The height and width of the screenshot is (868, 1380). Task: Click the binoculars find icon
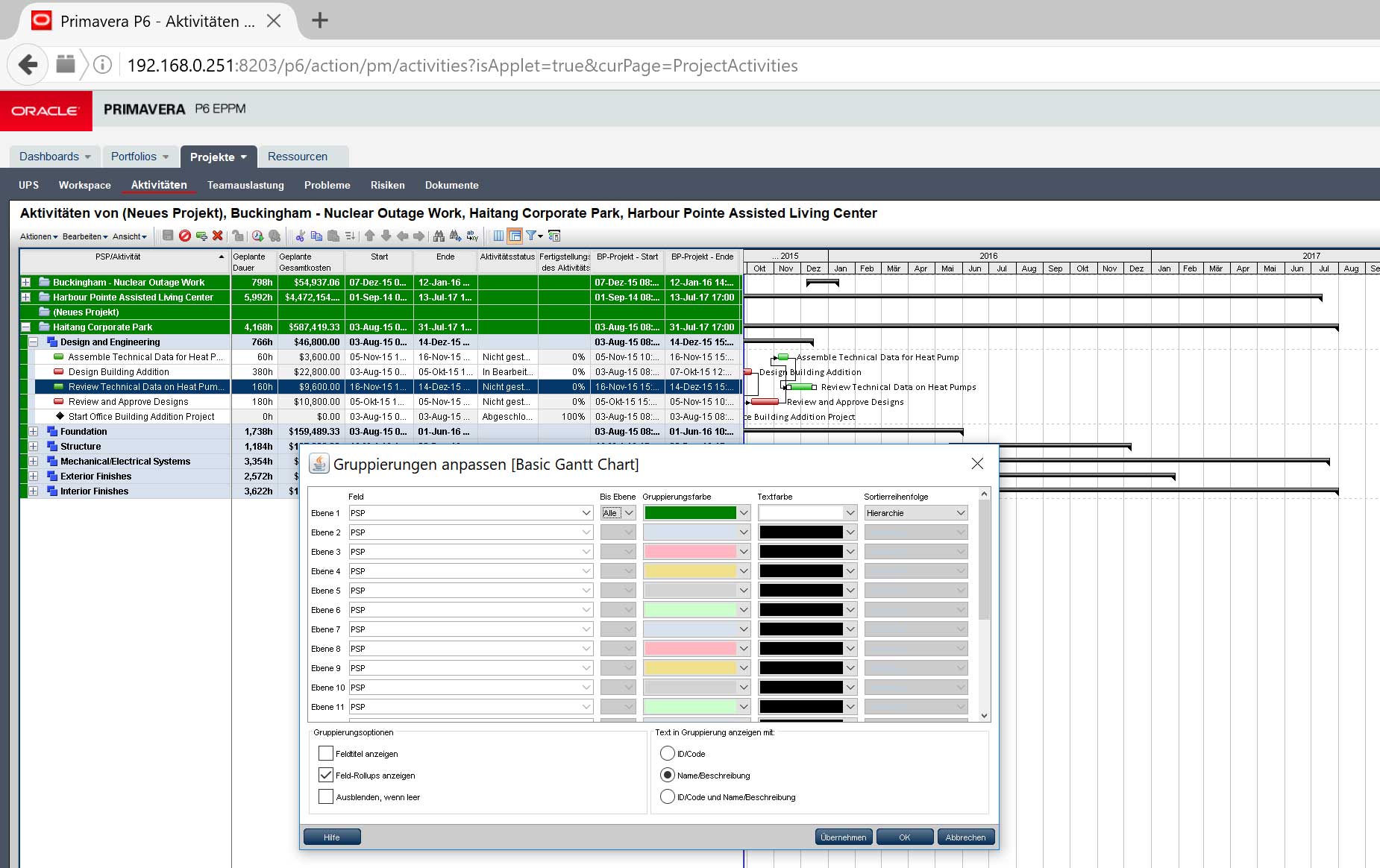pyautogui.click(x=439, y=236)
